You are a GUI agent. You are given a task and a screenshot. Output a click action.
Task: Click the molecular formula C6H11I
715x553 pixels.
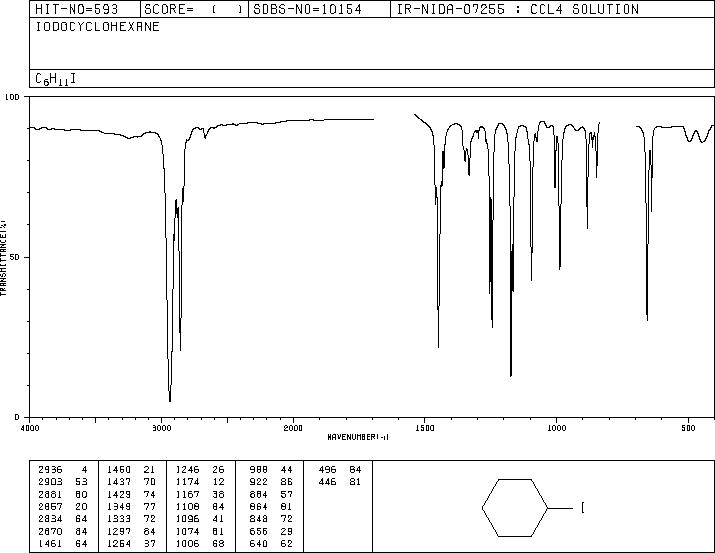56,79
